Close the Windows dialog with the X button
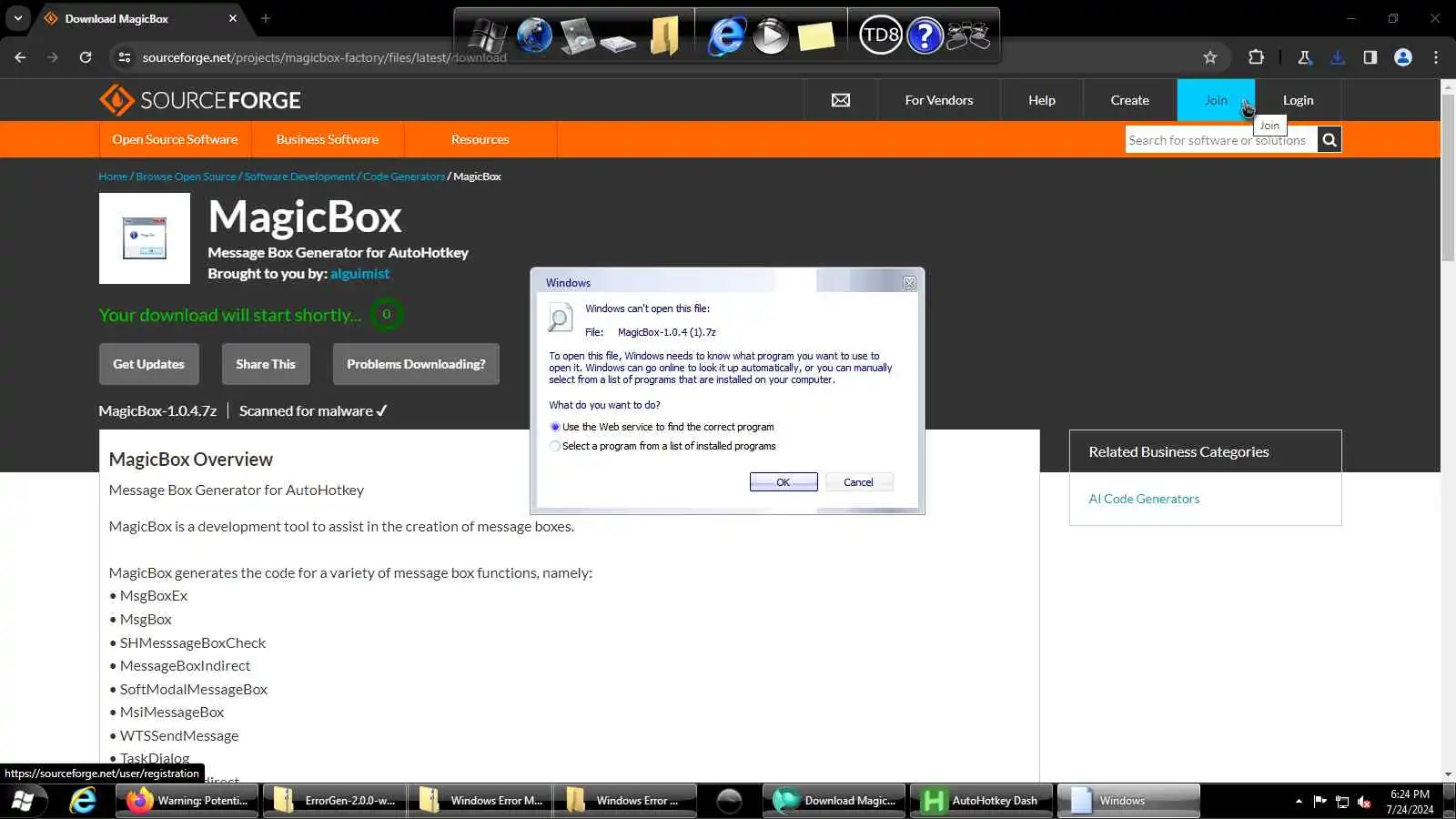This screenshot has height=819, width=1456. pyautogui.click(x=909, y=283)
